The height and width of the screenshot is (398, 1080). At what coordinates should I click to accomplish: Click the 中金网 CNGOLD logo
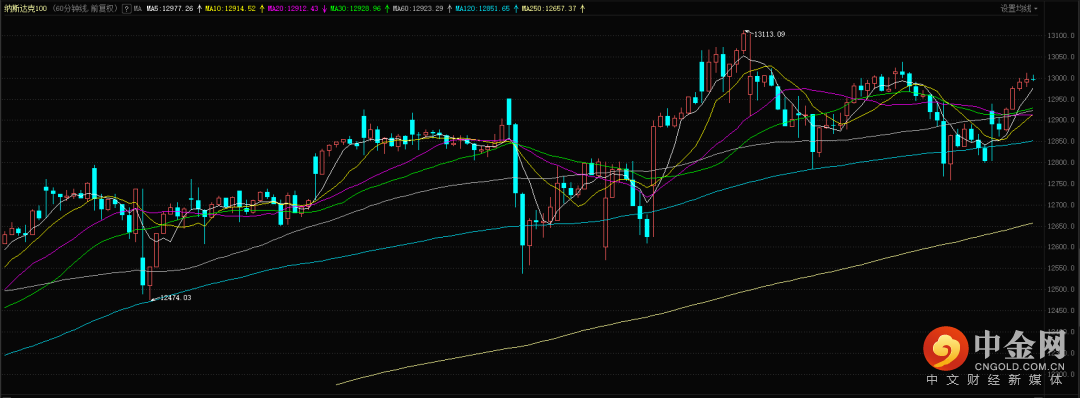pos(995,355)
